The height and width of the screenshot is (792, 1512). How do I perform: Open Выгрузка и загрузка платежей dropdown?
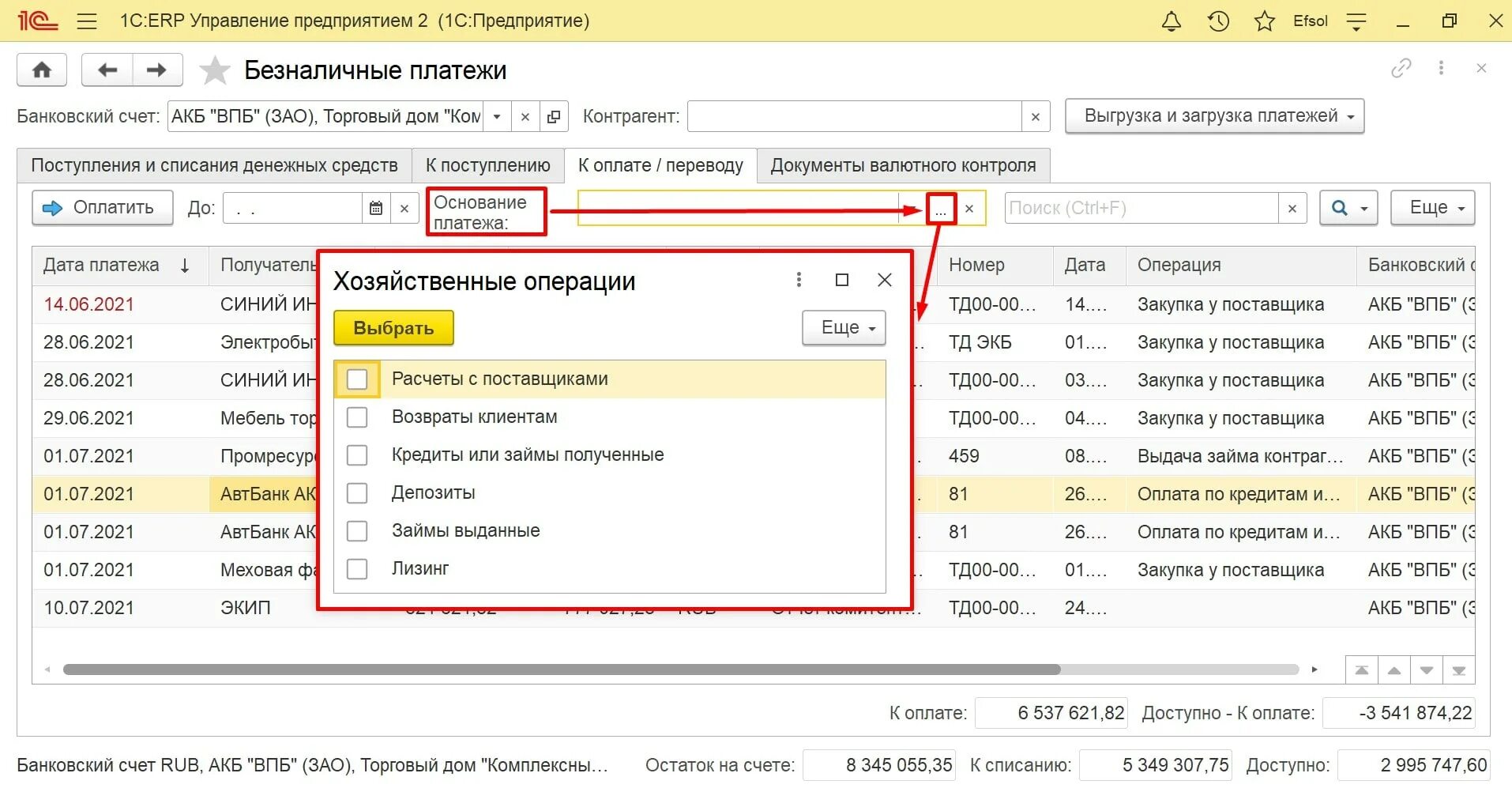[x=1214, y=116]
